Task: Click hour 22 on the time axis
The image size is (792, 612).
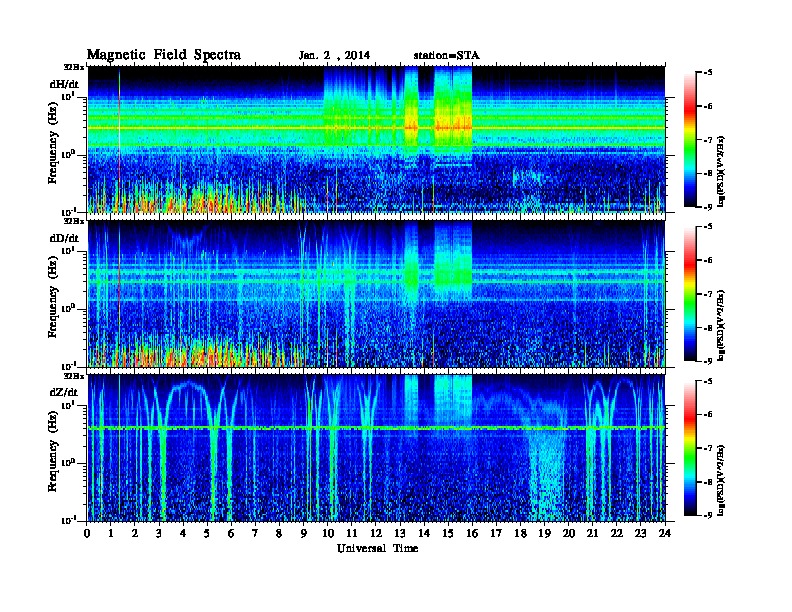Action: (x=616, y=533)
